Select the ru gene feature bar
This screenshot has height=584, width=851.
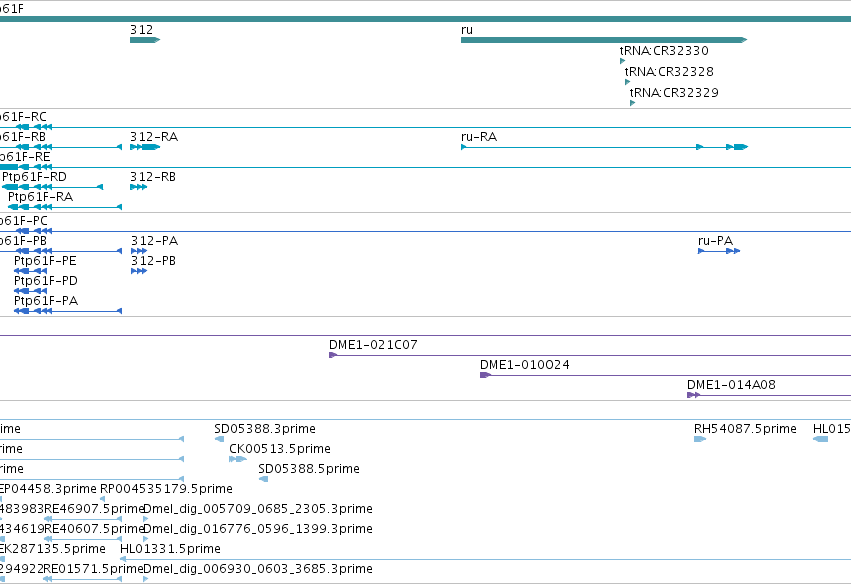pos(604,40)
